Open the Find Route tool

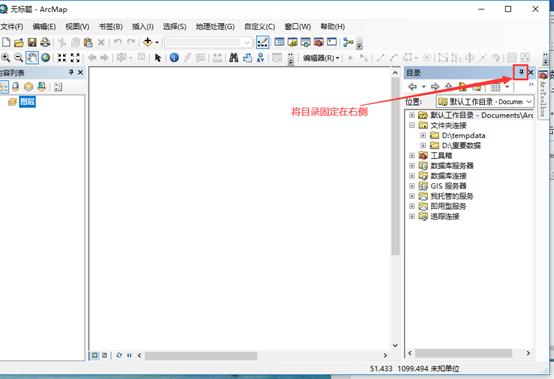click(x=247, y=58)
